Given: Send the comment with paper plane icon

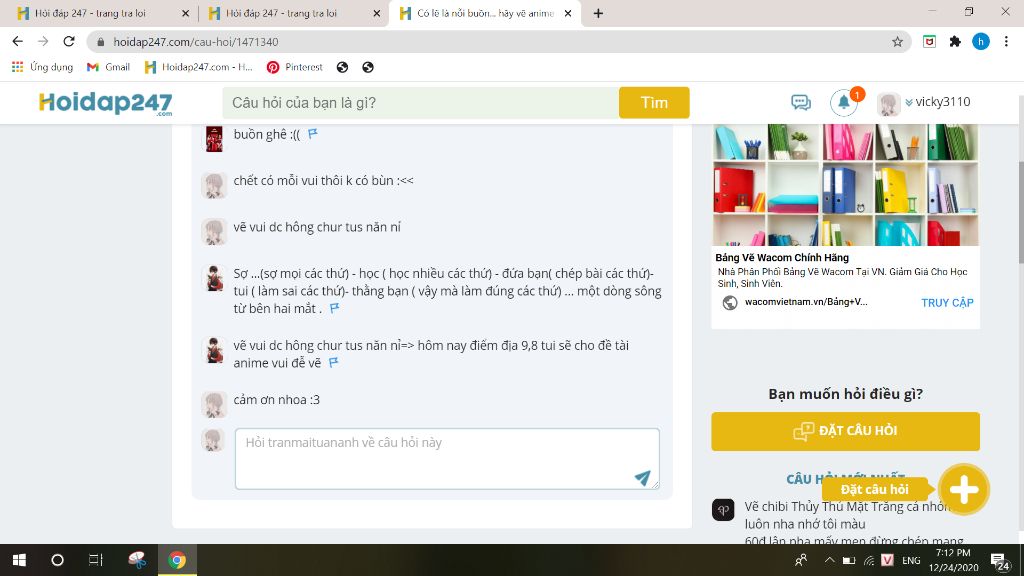Looking at the screenshot, I should (x=643, y=478).
